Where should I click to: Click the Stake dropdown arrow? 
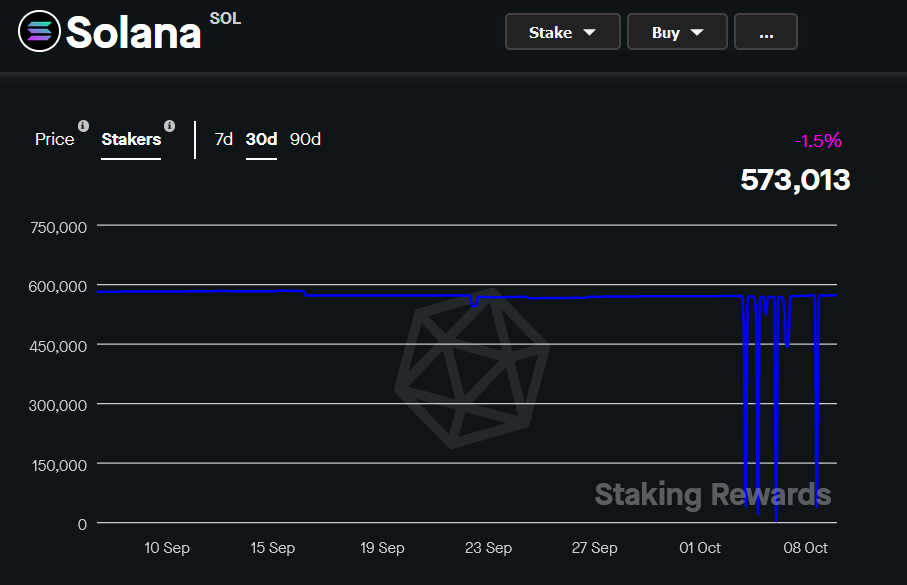coord(589,32)
